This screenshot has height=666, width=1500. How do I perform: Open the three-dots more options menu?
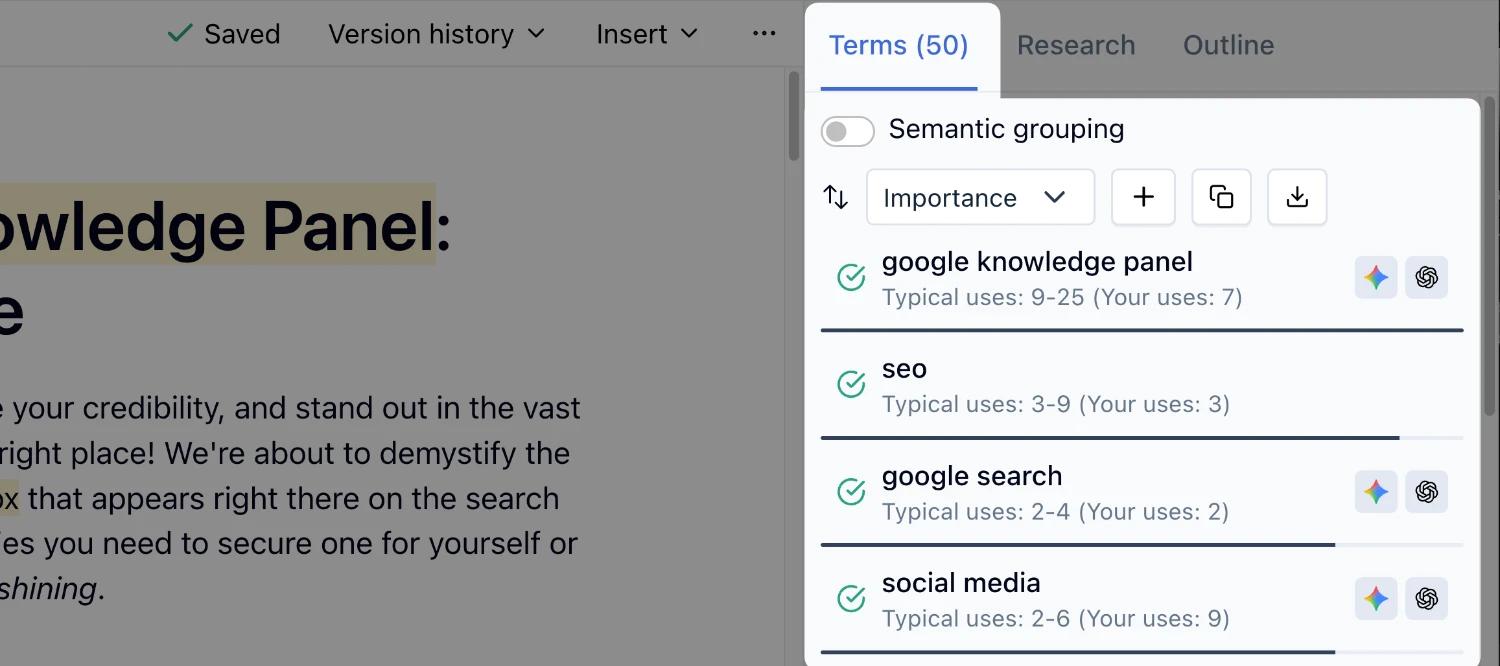[x=764, y=34]
